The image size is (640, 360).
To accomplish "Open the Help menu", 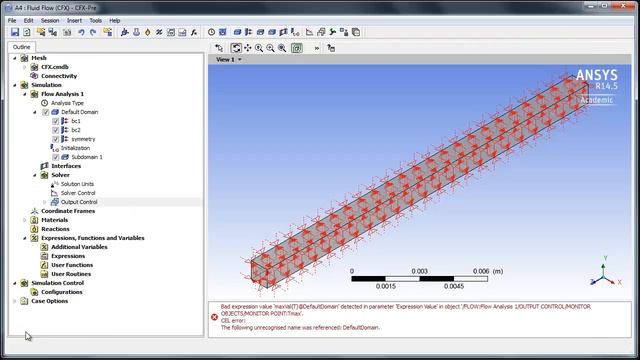I will click(115, 20).
